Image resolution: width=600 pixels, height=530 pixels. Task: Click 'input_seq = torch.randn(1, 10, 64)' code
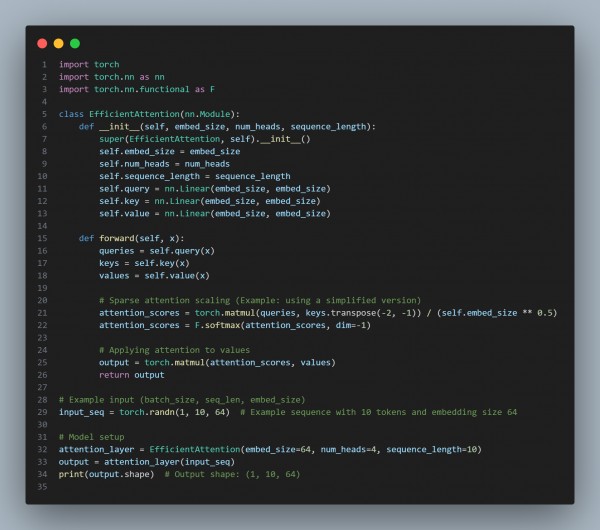(x=144, y=412)
